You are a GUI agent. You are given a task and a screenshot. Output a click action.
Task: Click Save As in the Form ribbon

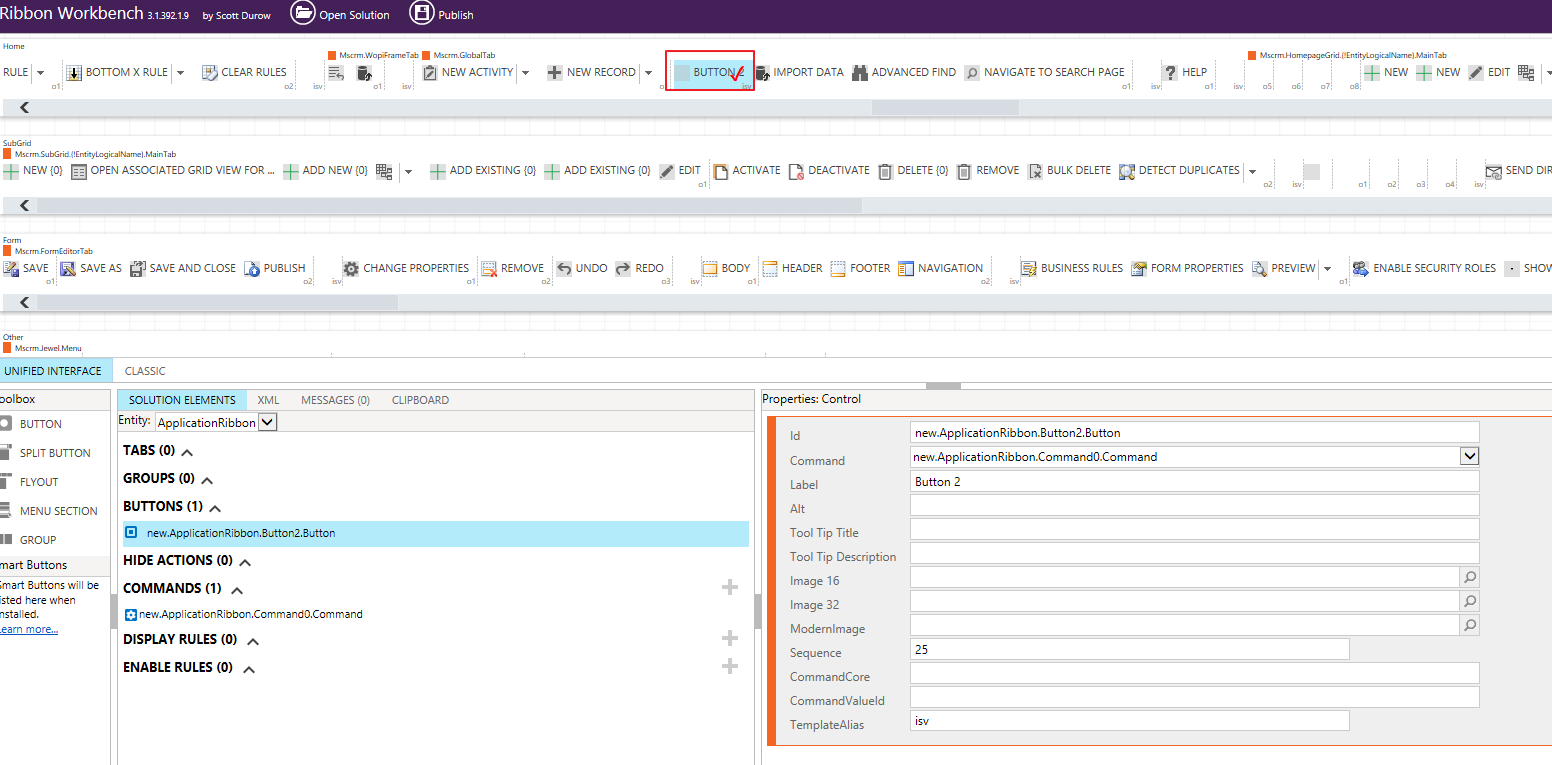[91, 268]
